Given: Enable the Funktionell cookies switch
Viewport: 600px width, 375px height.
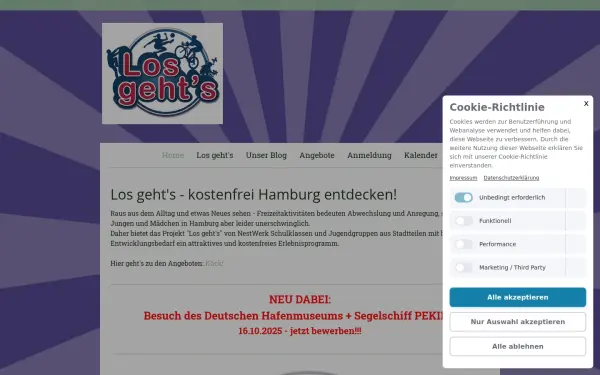Looking at the screenshot, I should pos(463,221).
